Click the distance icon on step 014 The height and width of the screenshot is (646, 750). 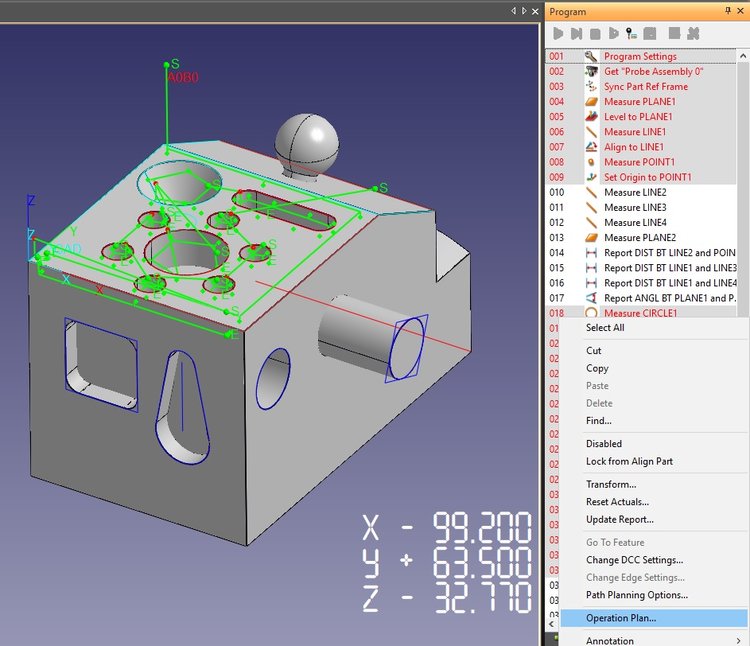(591, 253)
